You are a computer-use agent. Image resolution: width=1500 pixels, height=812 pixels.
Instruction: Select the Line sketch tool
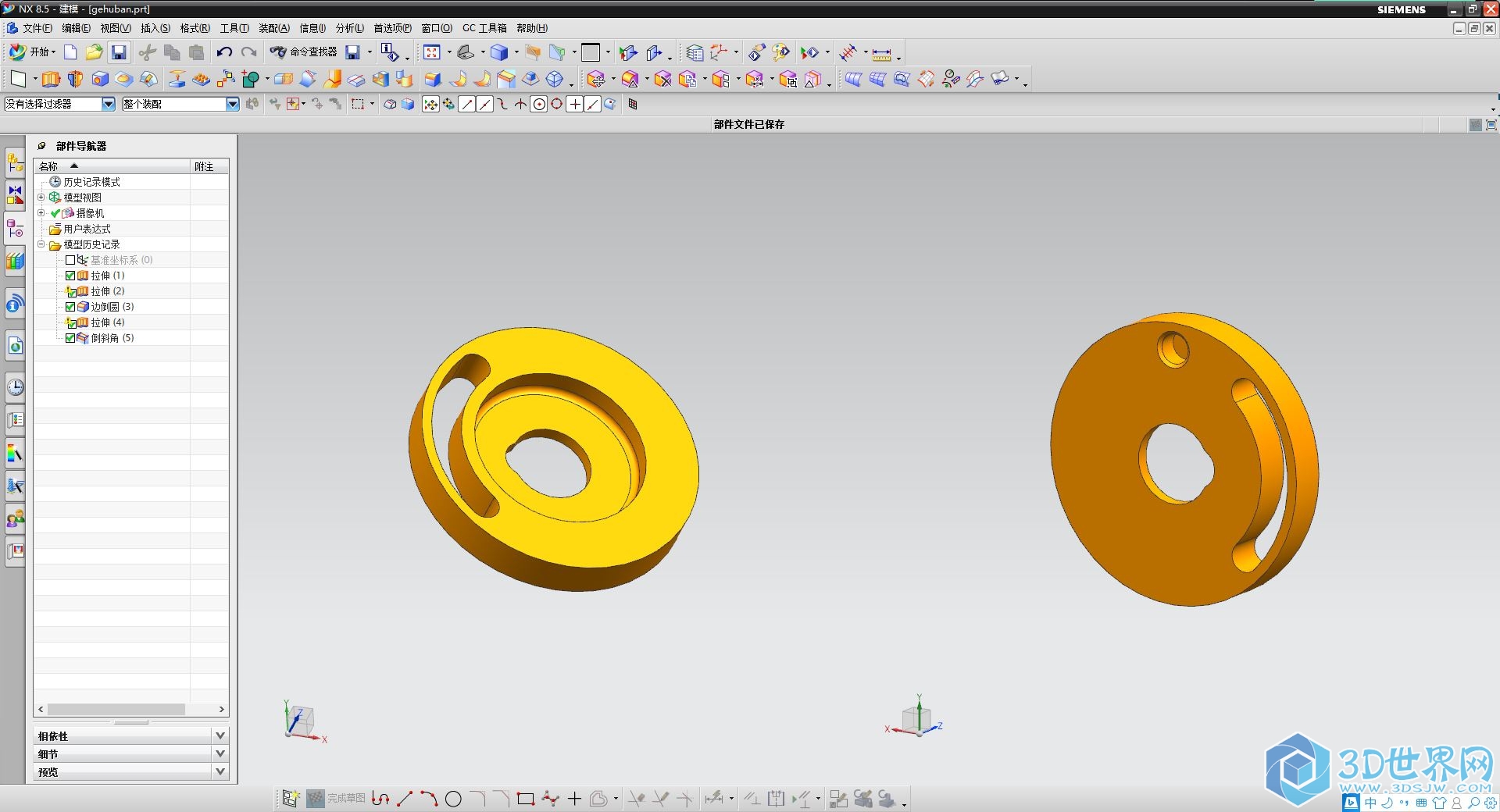click(405, 799)
